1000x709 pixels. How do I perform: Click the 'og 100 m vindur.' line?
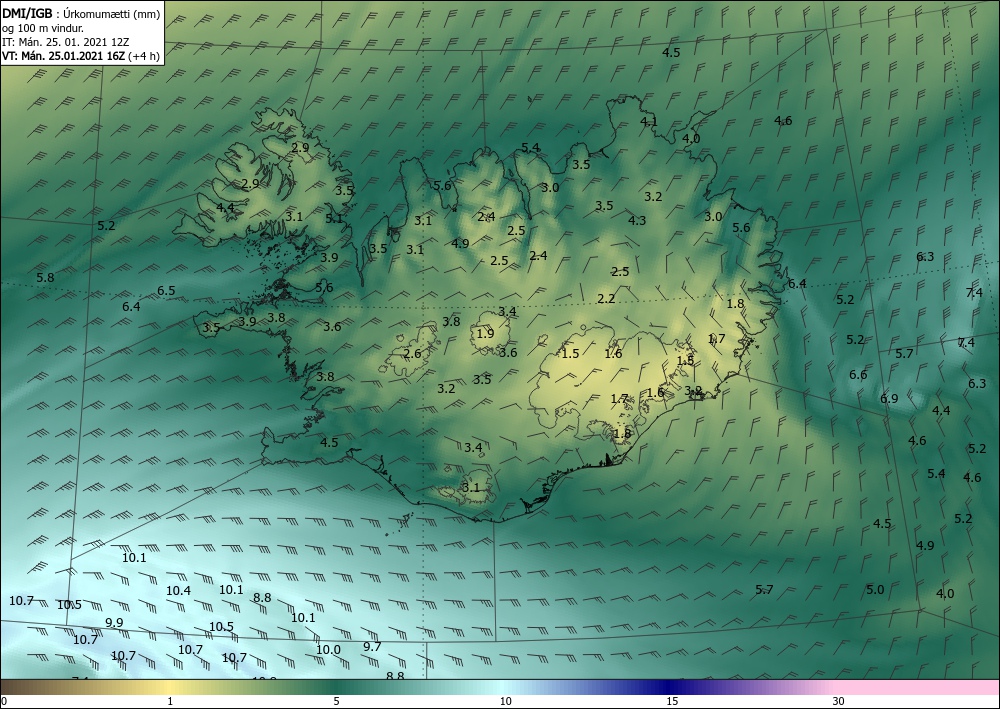(43, 28)
